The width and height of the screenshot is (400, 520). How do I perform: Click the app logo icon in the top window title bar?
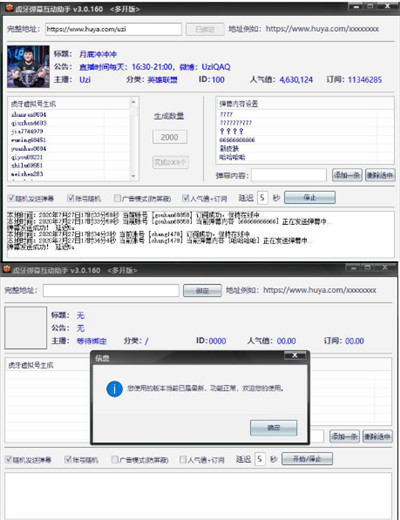(x=9, y=8)
